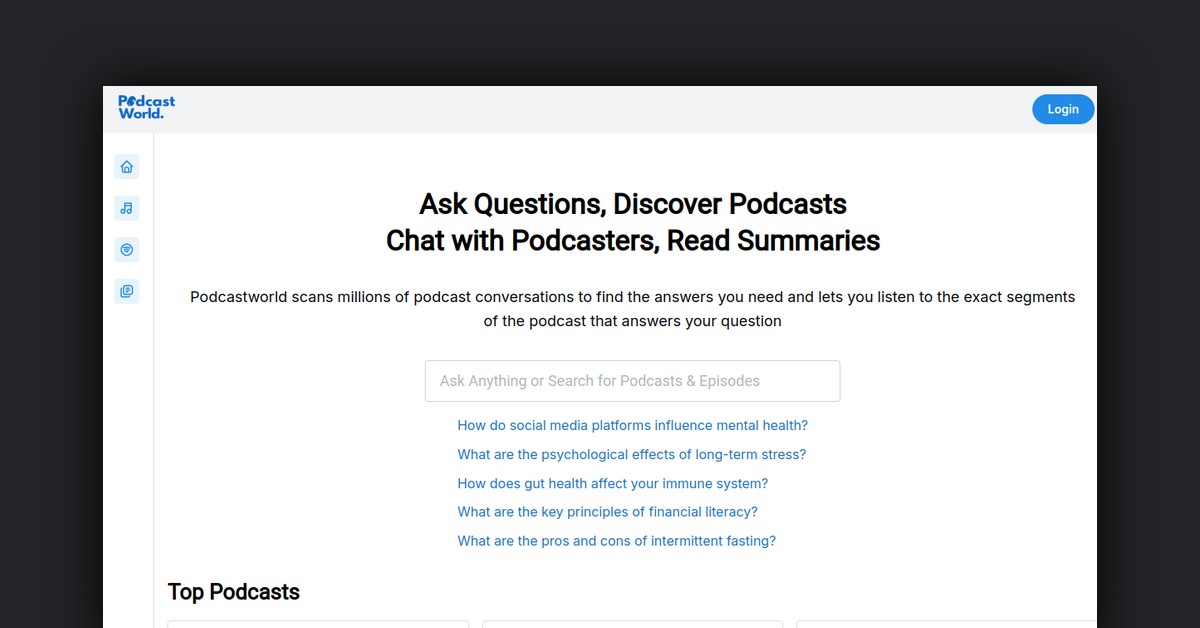Click the financial literacy question link
Image resolution: width=1200 pixels, height=628 pixels.
pos(607,511)
